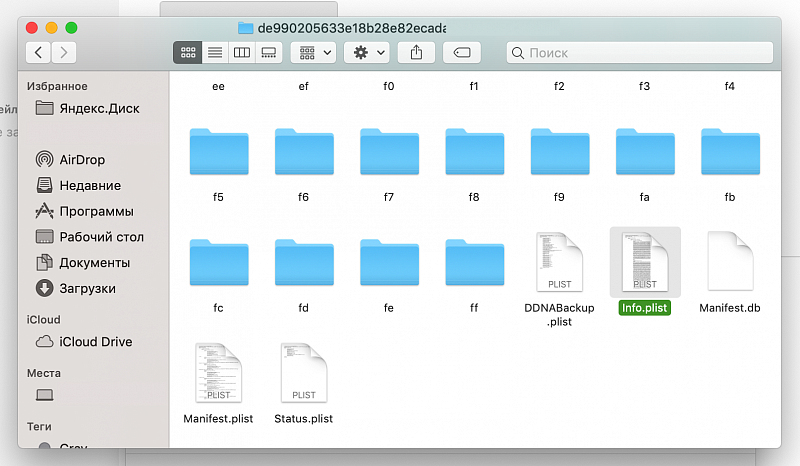Open Программы in the sidebar

click(96, 212)
